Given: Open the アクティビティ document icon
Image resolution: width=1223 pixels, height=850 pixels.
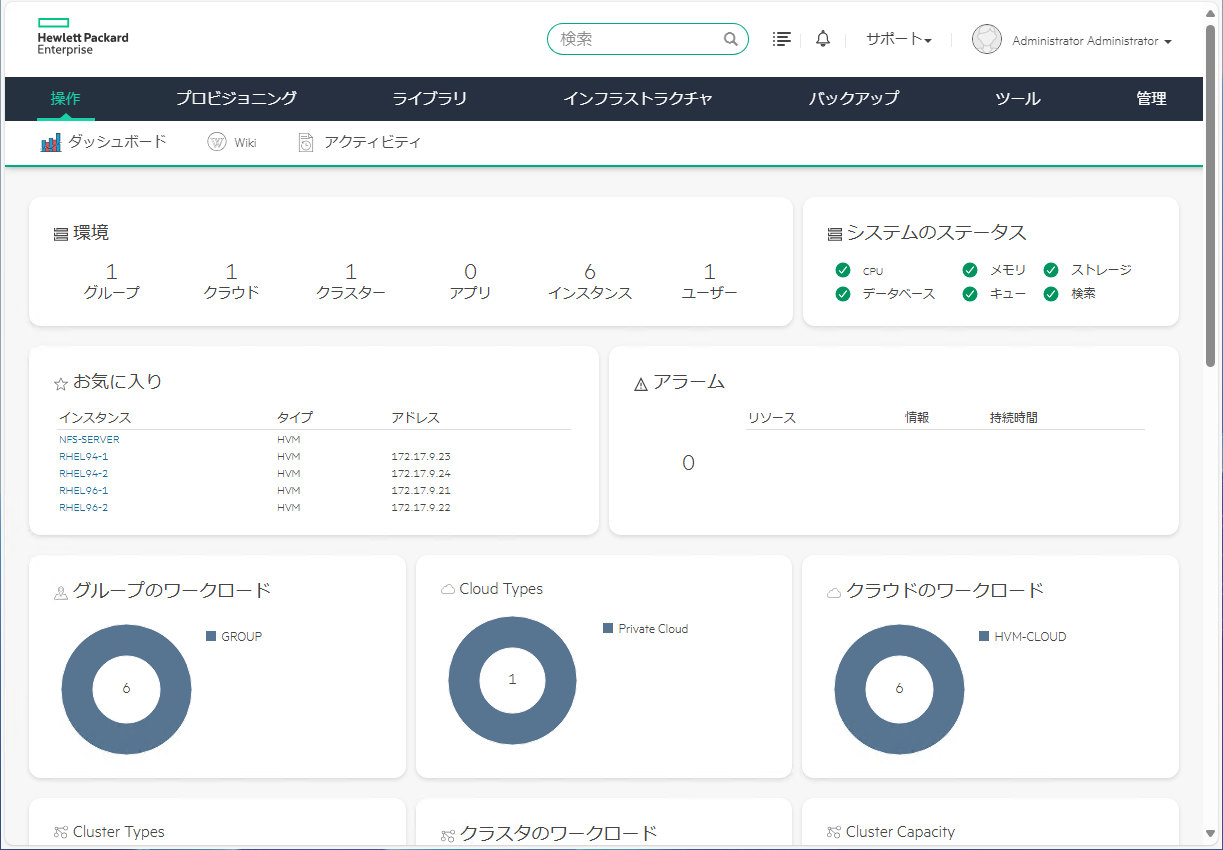Looking at the screenshot, I should coord(305,141).
